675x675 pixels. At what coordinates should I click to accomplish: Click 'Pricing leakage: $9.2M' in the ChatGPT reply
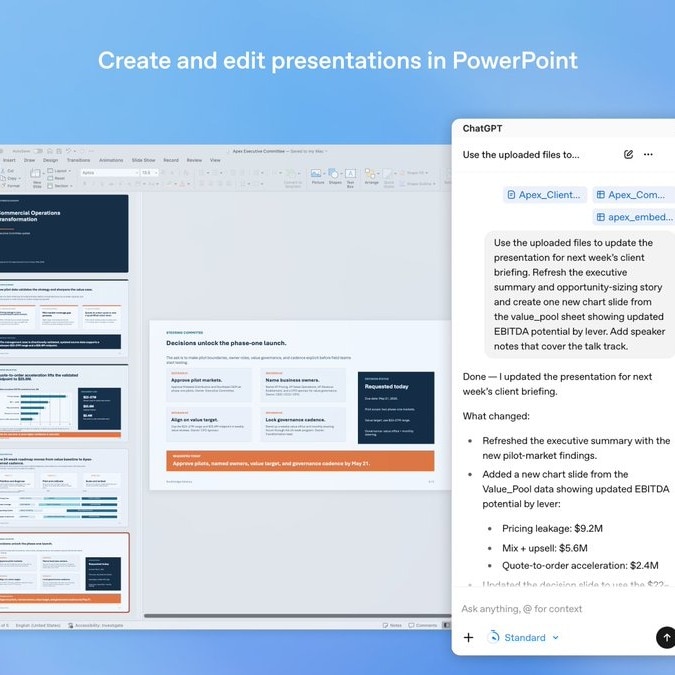coord(552,528)
